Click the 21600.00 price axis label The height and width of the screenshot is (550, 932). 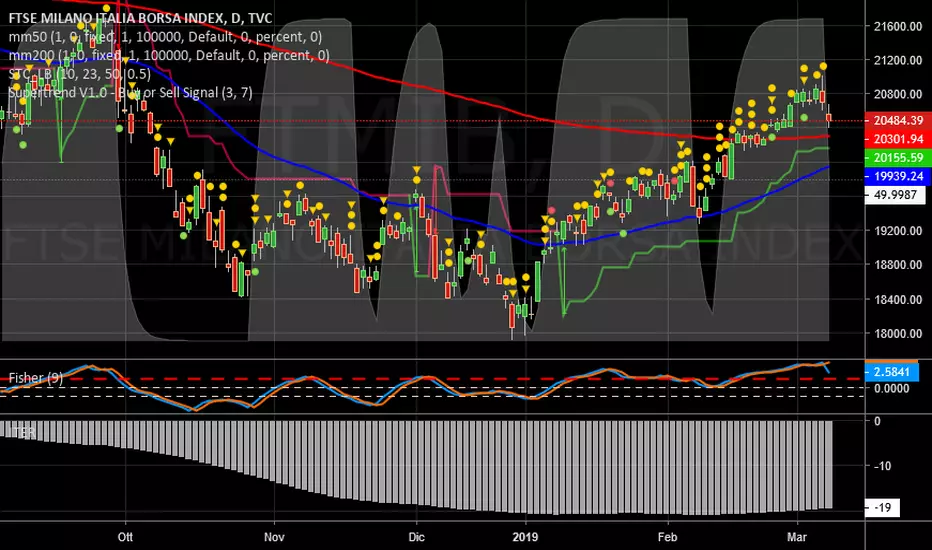898,26
